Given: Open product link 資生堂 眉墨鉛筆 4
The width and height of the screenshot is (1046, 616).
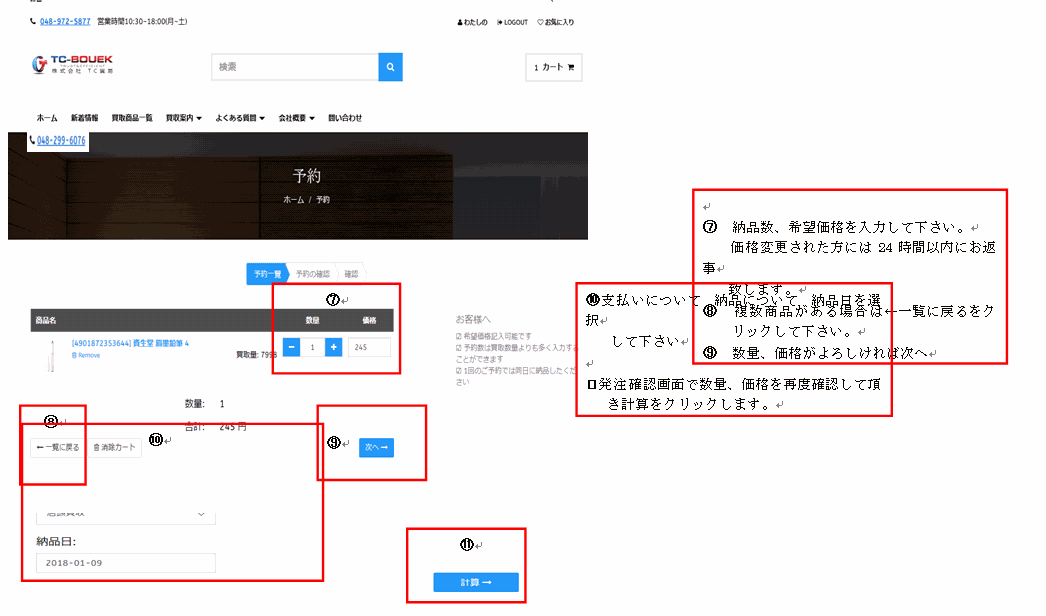Looking at the screenshot, I should pyautogui.click(x=130, y=343).
